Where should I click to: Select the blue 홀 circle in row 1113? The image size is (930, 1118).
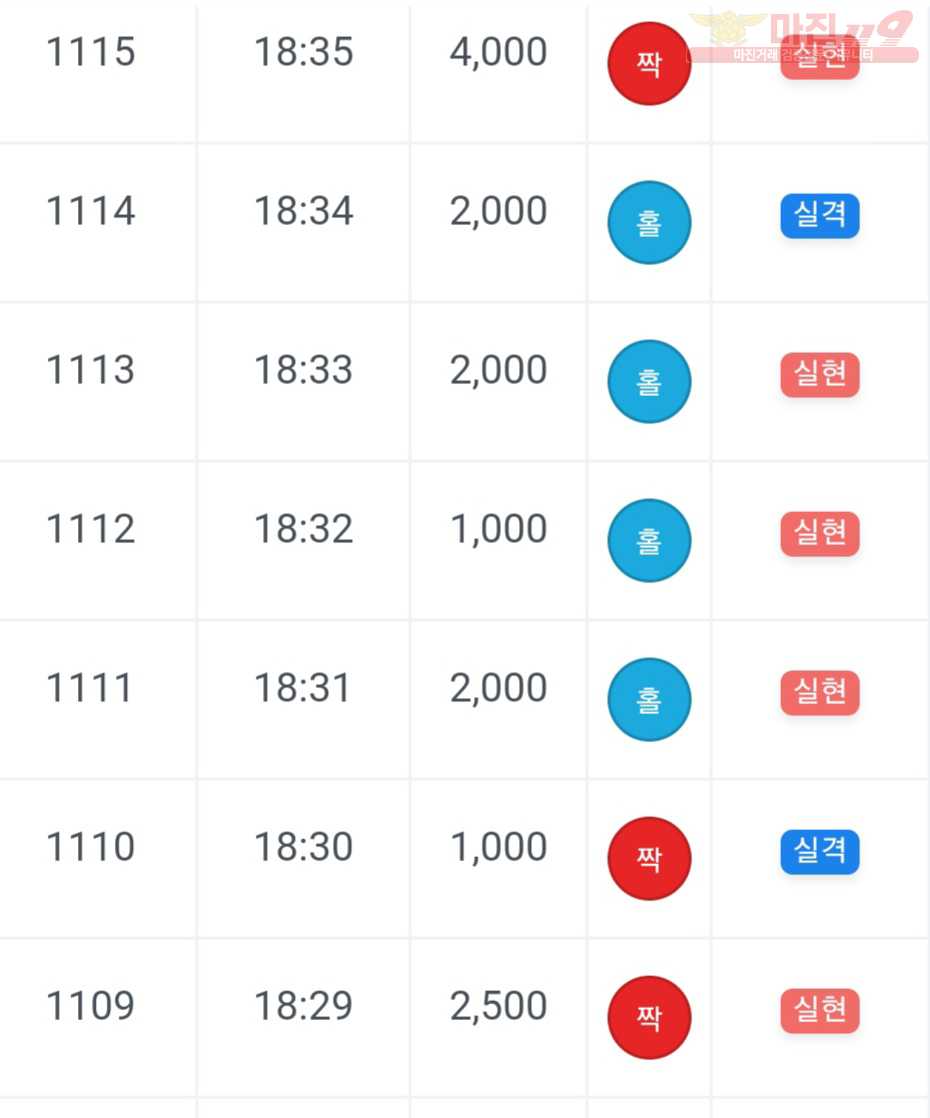[x=649, y=381]
